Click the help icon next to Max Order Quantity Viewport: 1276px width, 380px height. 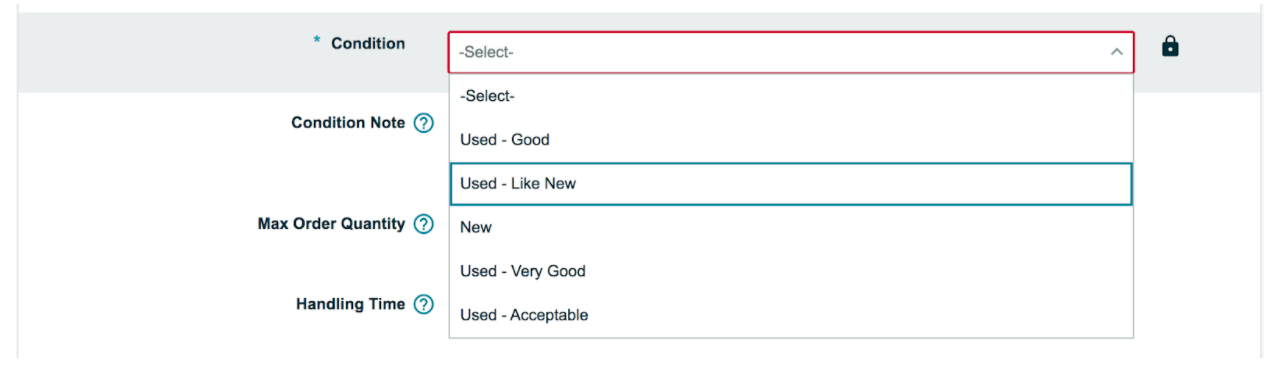click(x=424, y=224)
